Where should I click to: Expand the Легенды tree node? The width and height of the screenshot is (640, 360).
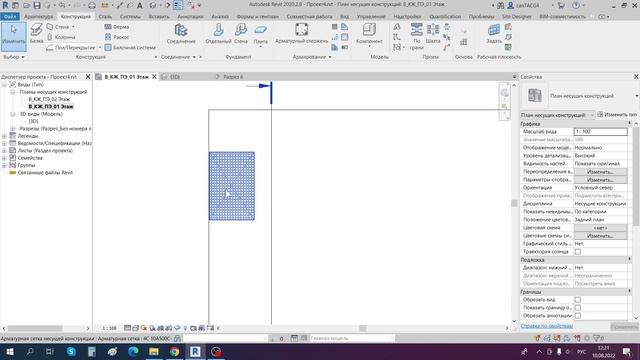[x=4, y=136]
